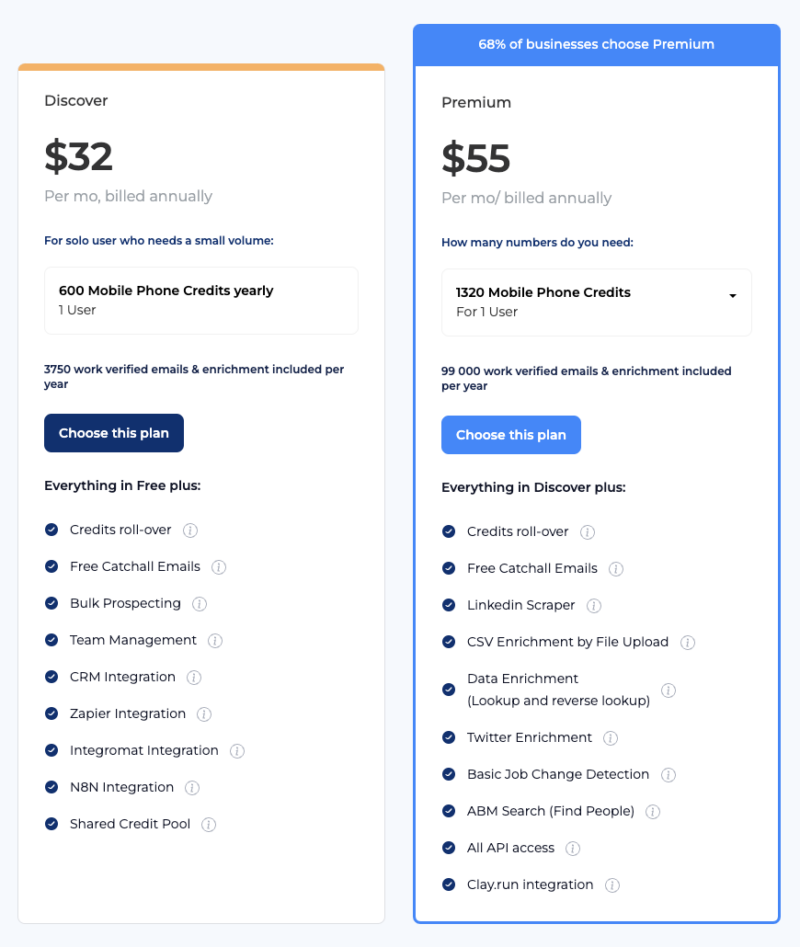Expand the 1320 Mobile Phone Credits dropdown arrow
The image size is (800, 947).
tap(732, 296)
